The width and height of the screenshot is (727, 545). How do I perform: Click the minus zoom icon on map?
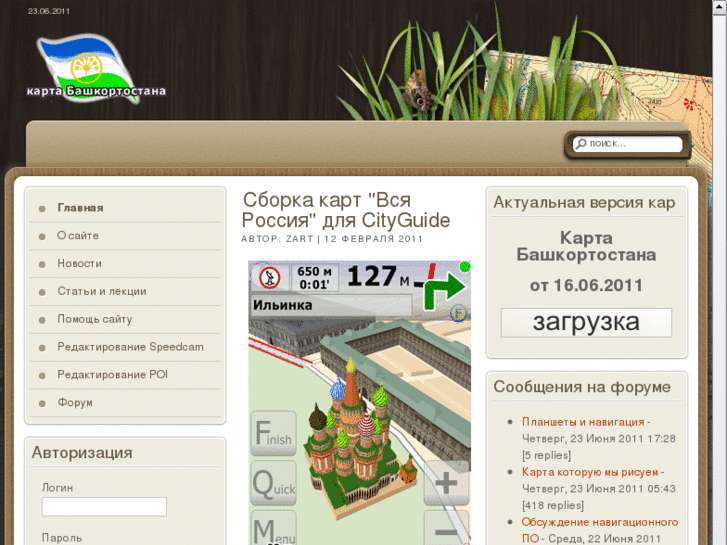(x=446, y=528)
